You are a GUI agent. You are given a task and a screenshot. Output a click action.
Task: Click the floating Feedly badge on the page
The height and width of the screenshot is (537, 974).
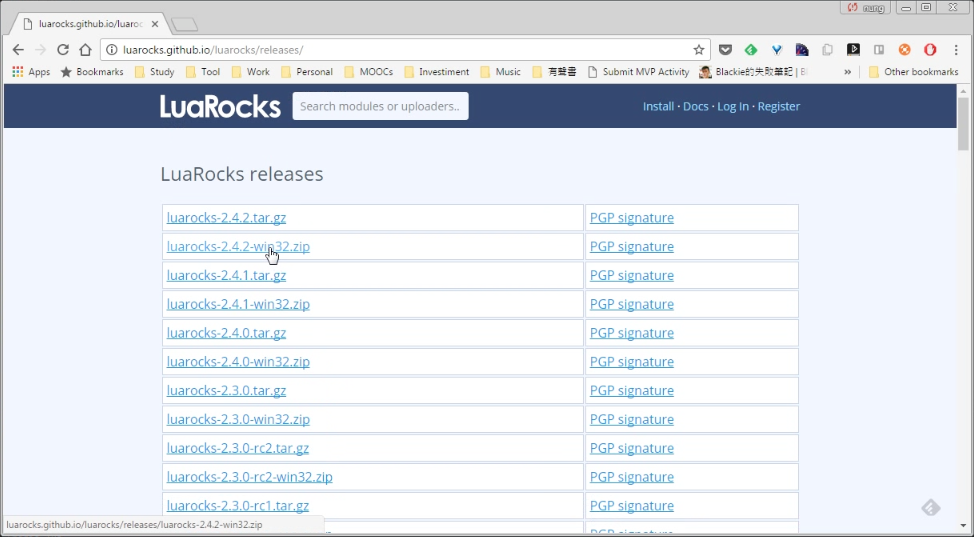931,508
